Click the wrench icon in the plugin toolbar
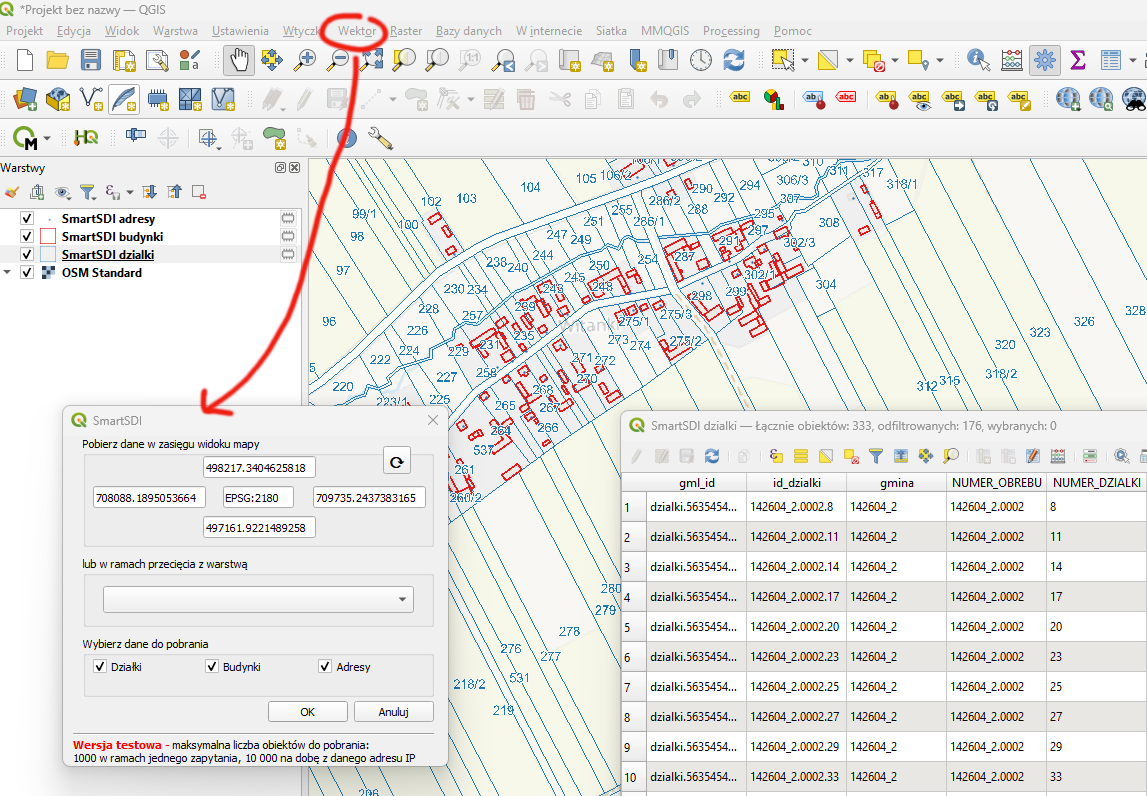This screenshot has width=1147, height=796. (x=380, y=137)
